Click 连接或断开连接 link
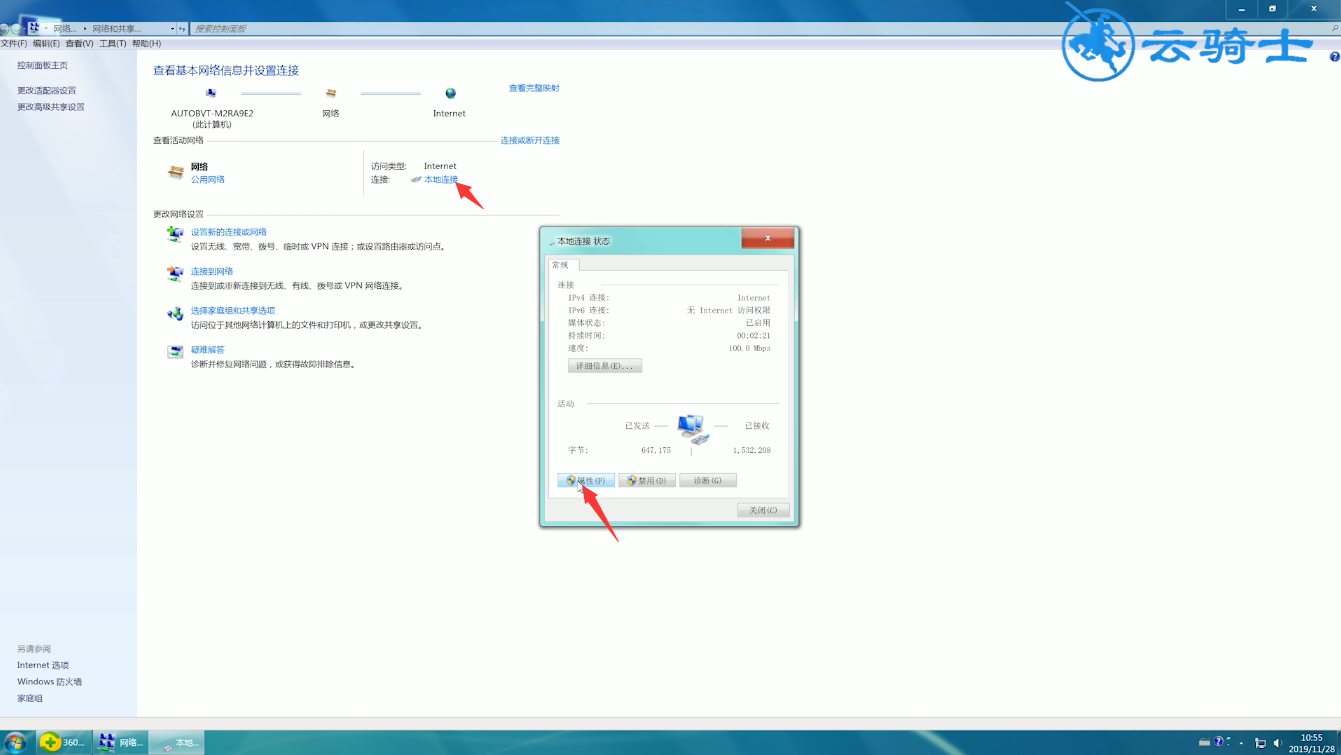 coord(530,140)
